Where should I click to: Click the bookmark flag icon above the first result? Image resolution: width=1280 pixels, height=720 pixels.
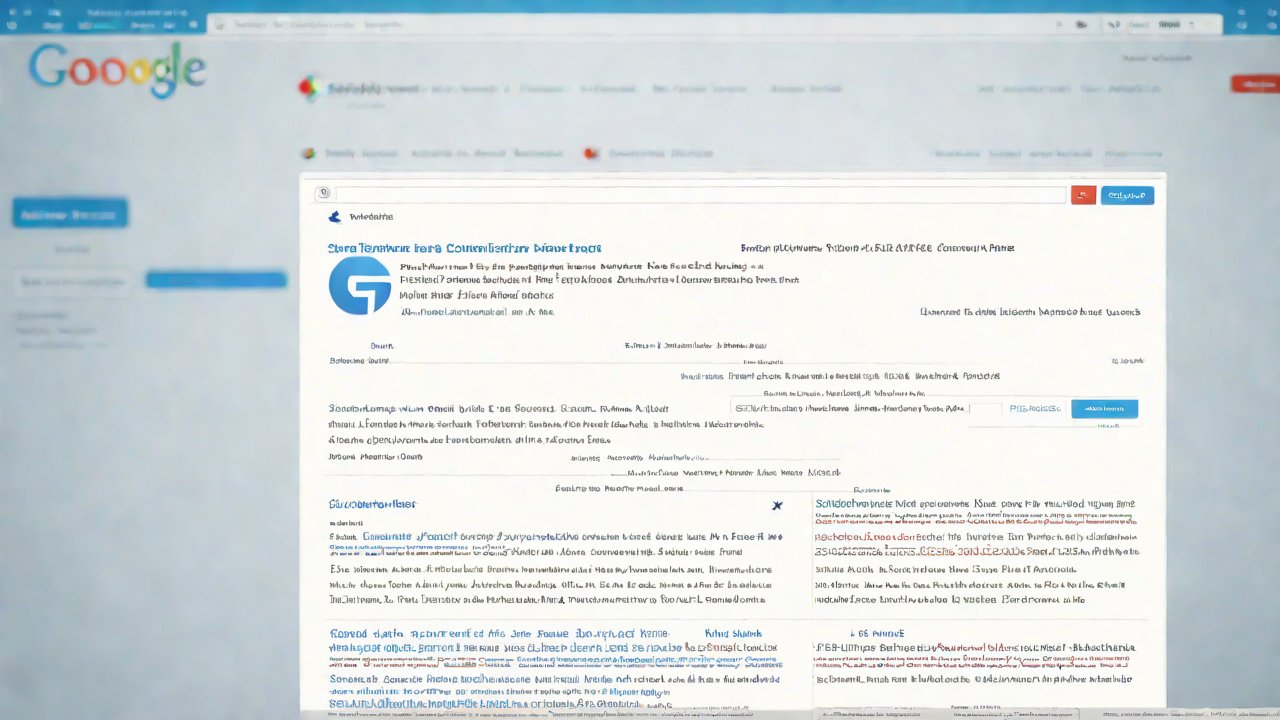pos(335,216)
